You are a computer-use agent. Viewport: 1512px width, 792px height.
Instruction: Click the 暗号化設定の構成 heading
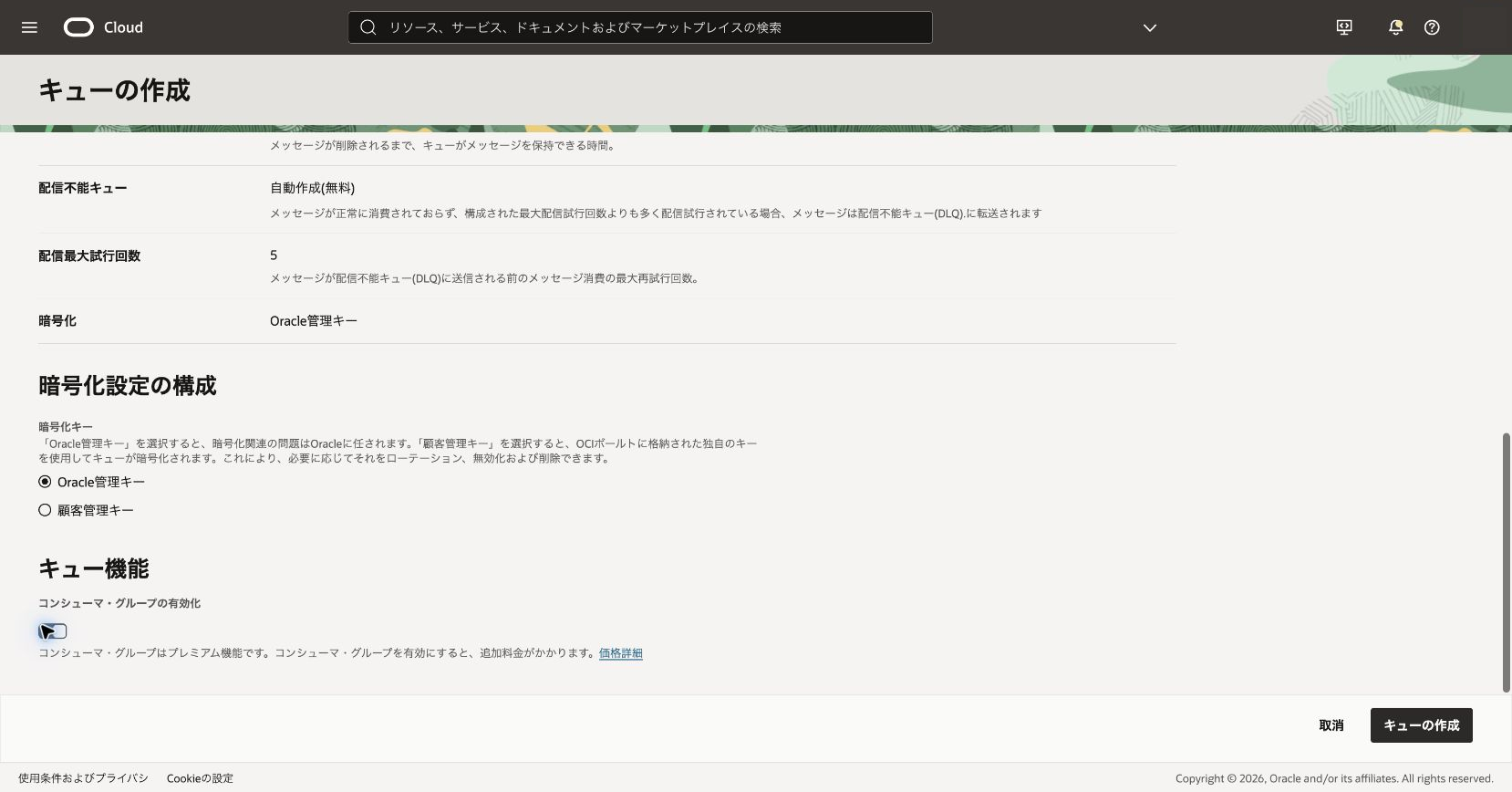pos(128,386)
